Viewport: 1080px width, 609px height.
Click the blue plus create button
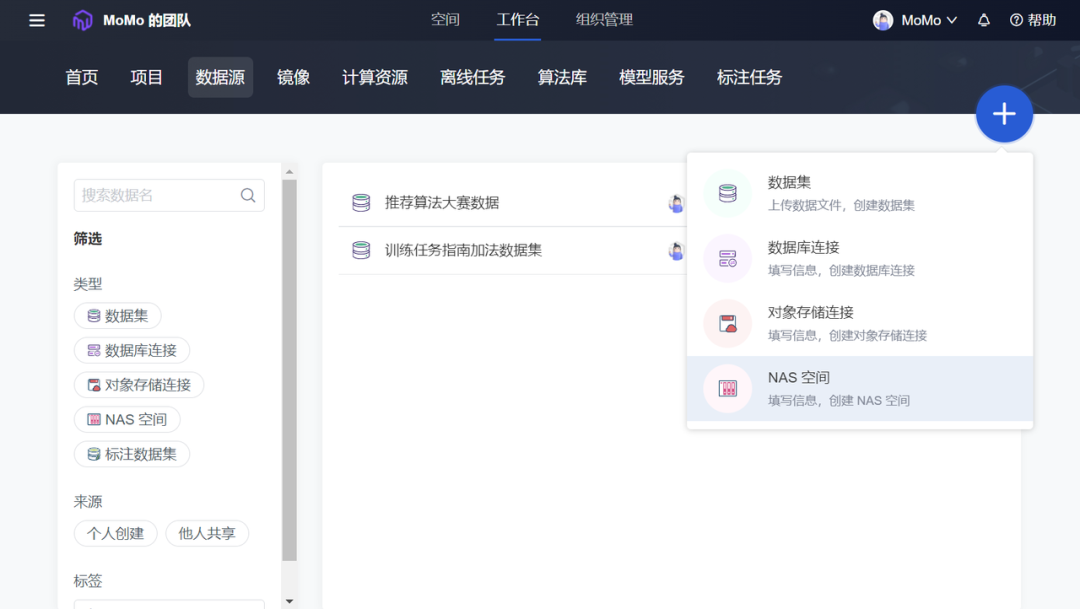[x=1004, y=114]
